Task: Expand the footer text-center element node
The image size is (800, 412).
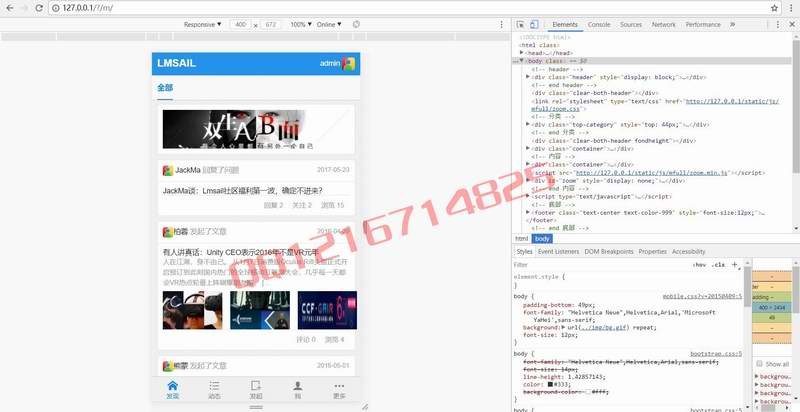Action: tap(528, 212)
